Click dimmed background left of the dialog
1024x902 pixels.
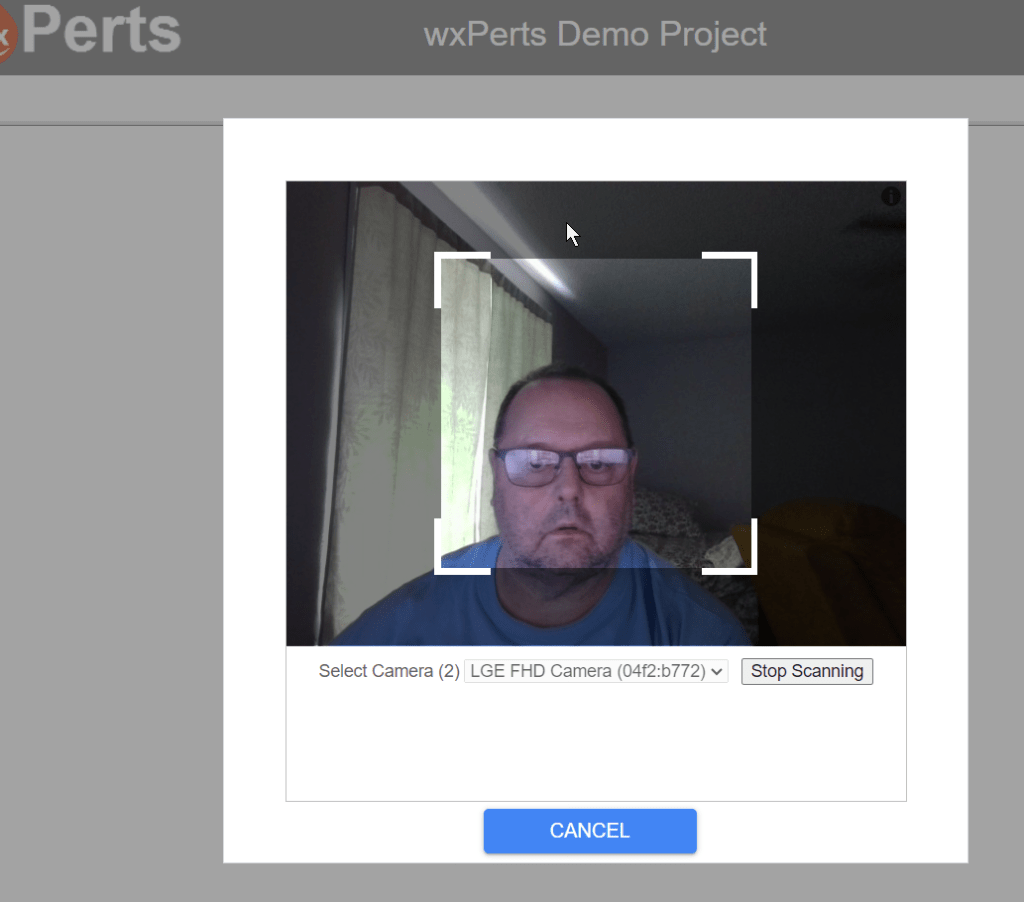(110, 500)
